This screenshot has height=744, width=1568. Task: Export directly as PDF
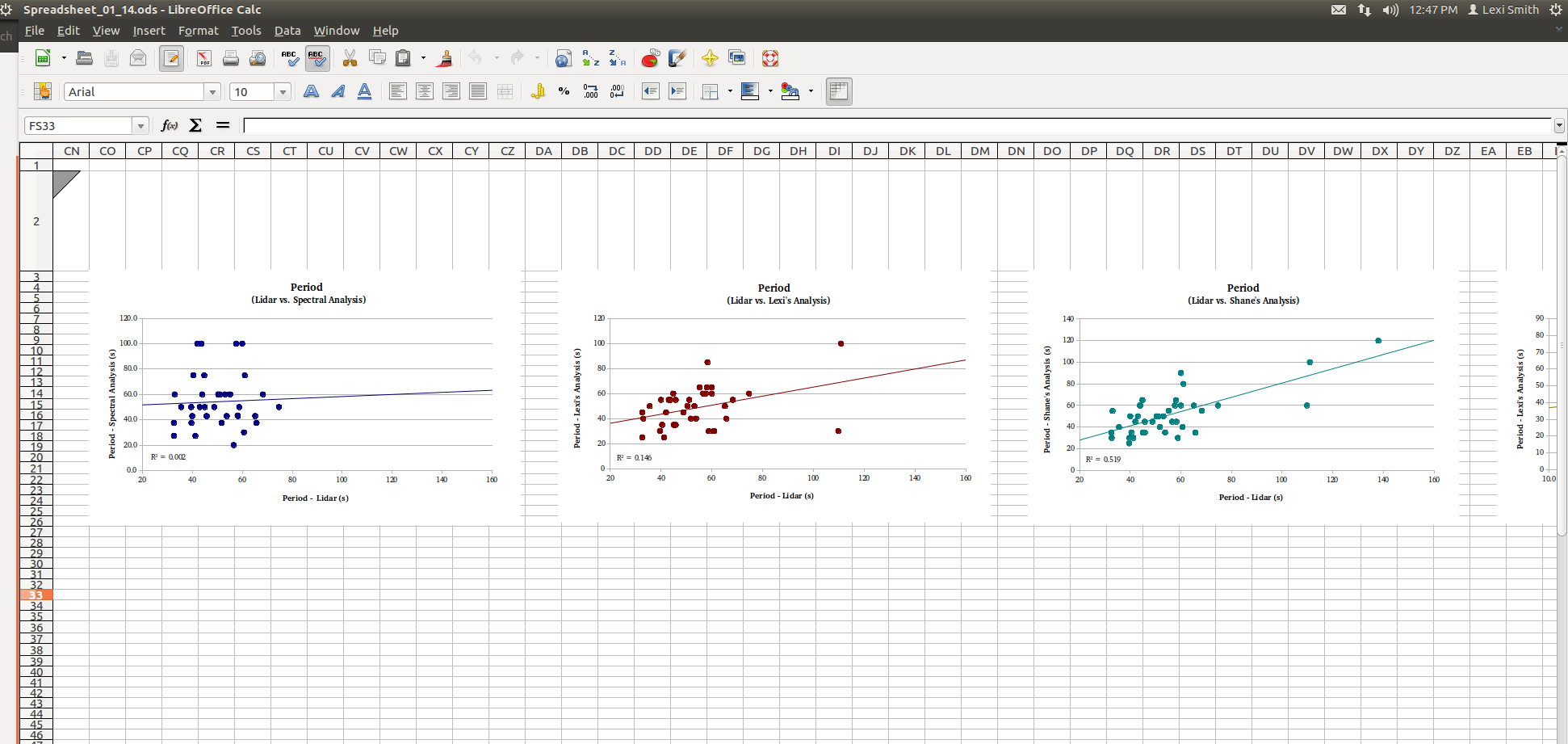[203, 58]
